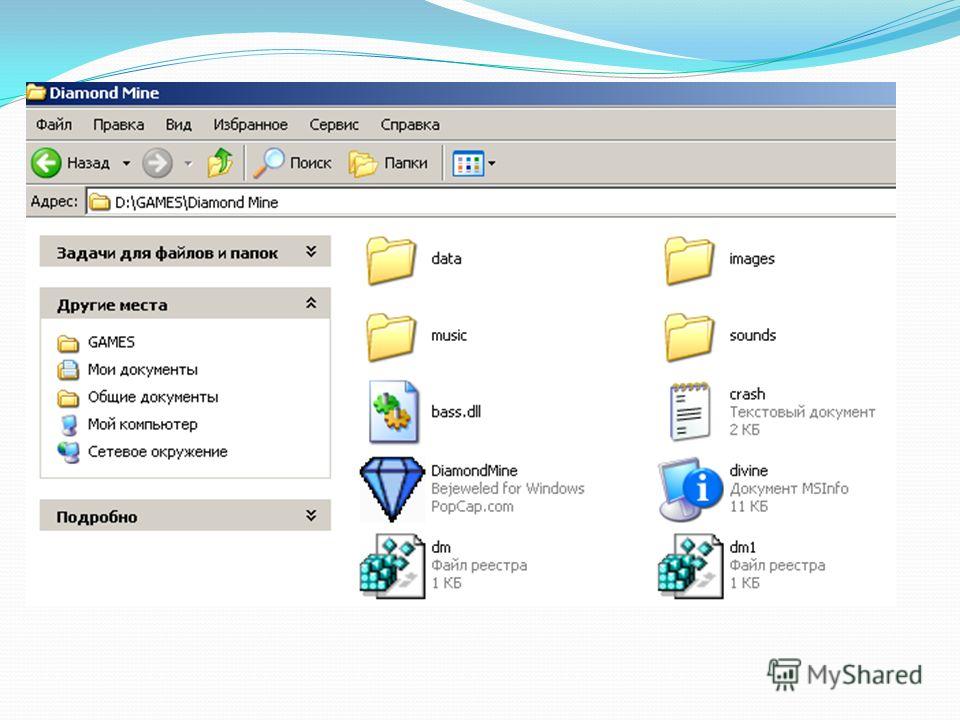Follow the GAMES link in sidebar
This screenshot has height=720, width=960.
111,342
